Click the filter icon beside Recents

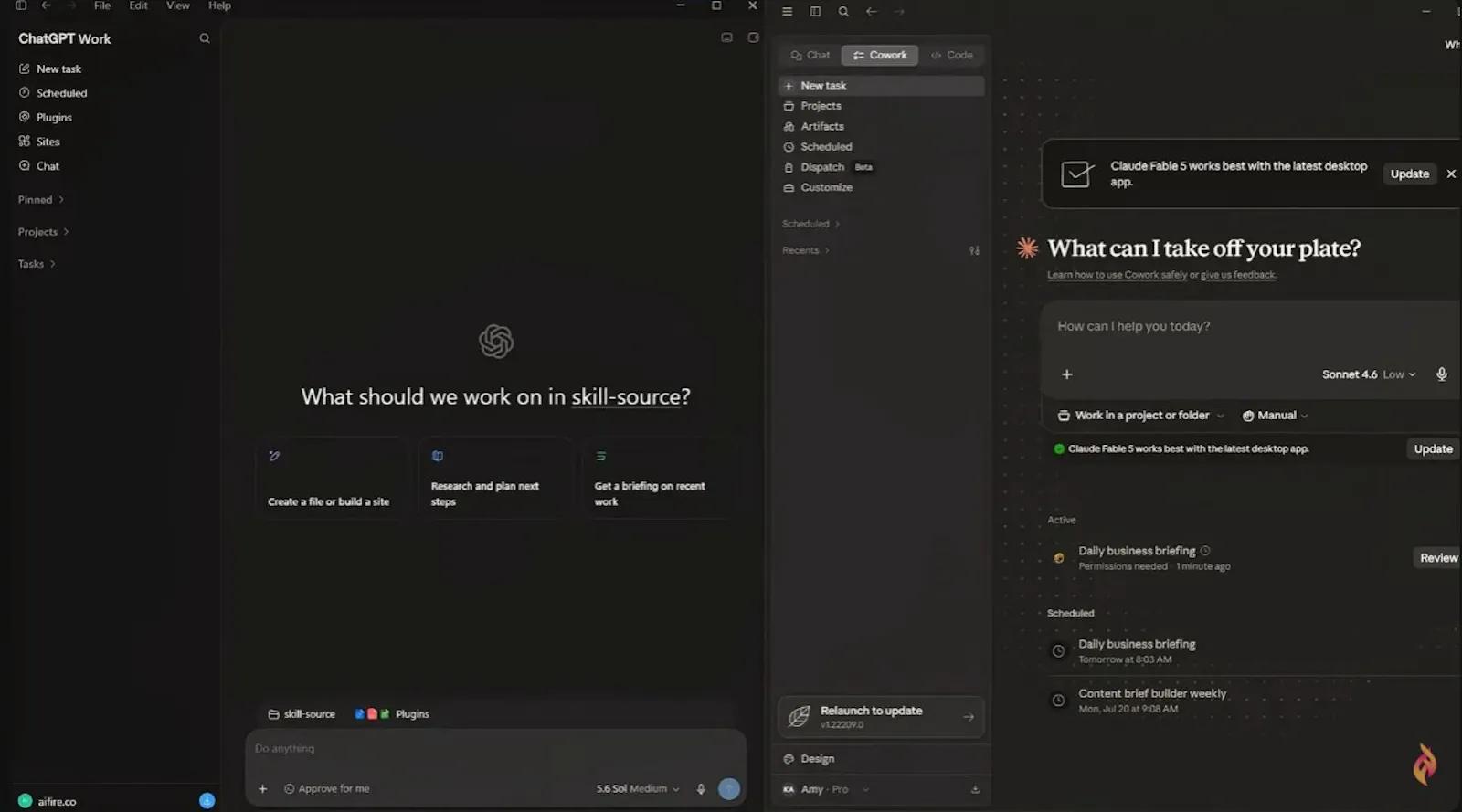coord(974,250)
